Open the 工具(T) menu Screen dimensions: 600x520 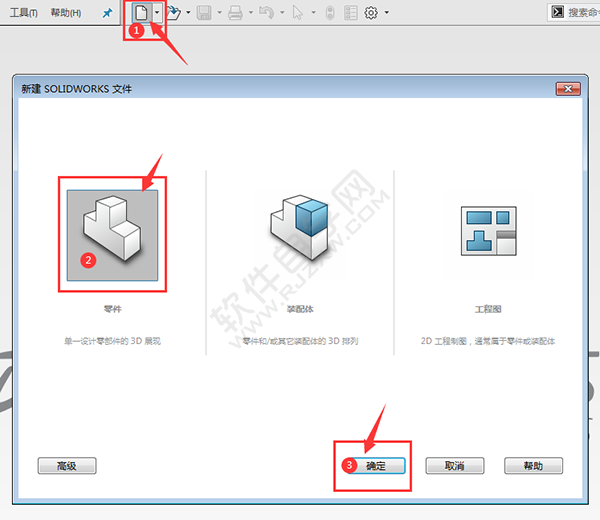pos(23,13)
